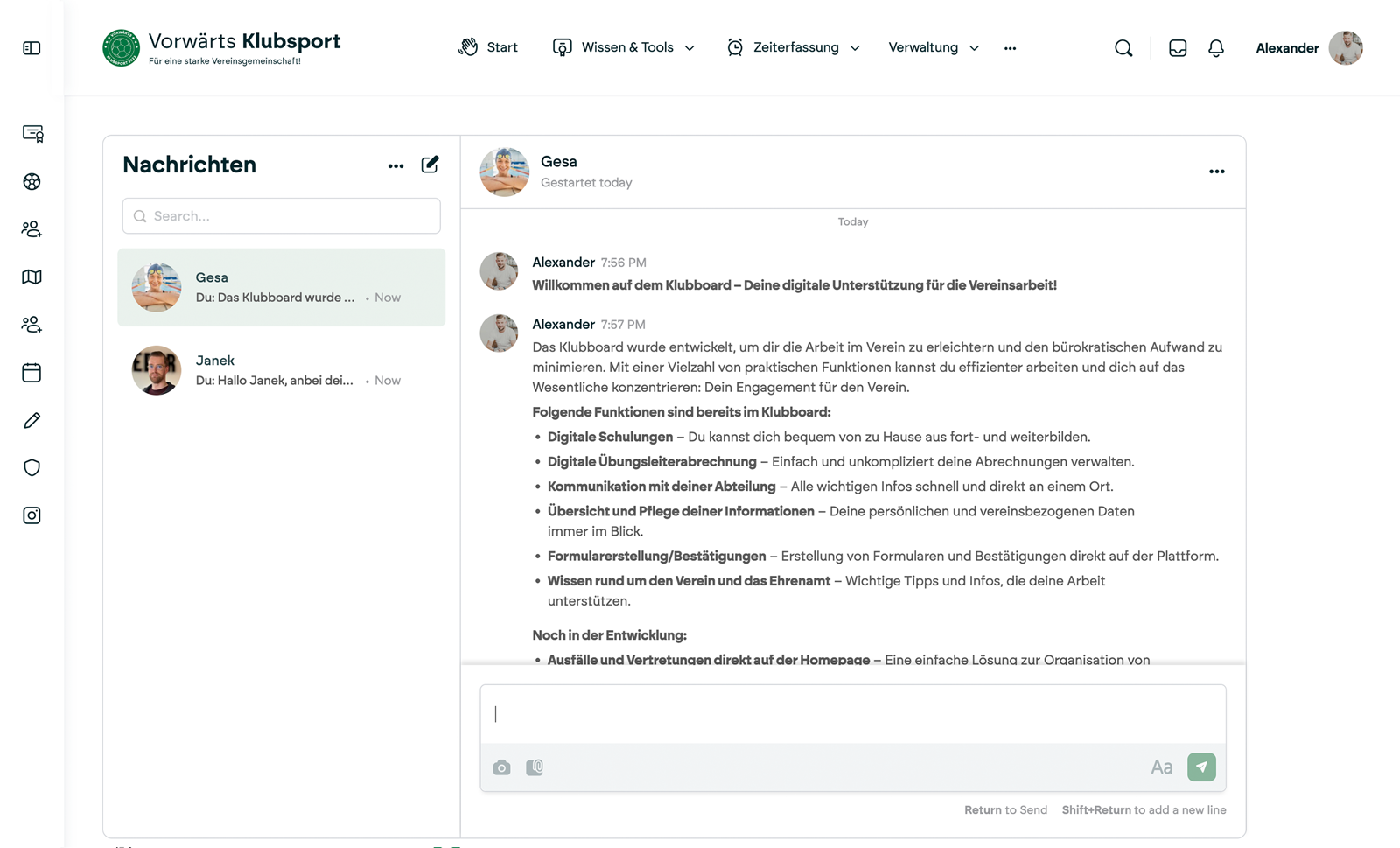Screen dimensions: 1400x848
Task: Open the Instagram icon in sidebar
Action: click(31, 515)
